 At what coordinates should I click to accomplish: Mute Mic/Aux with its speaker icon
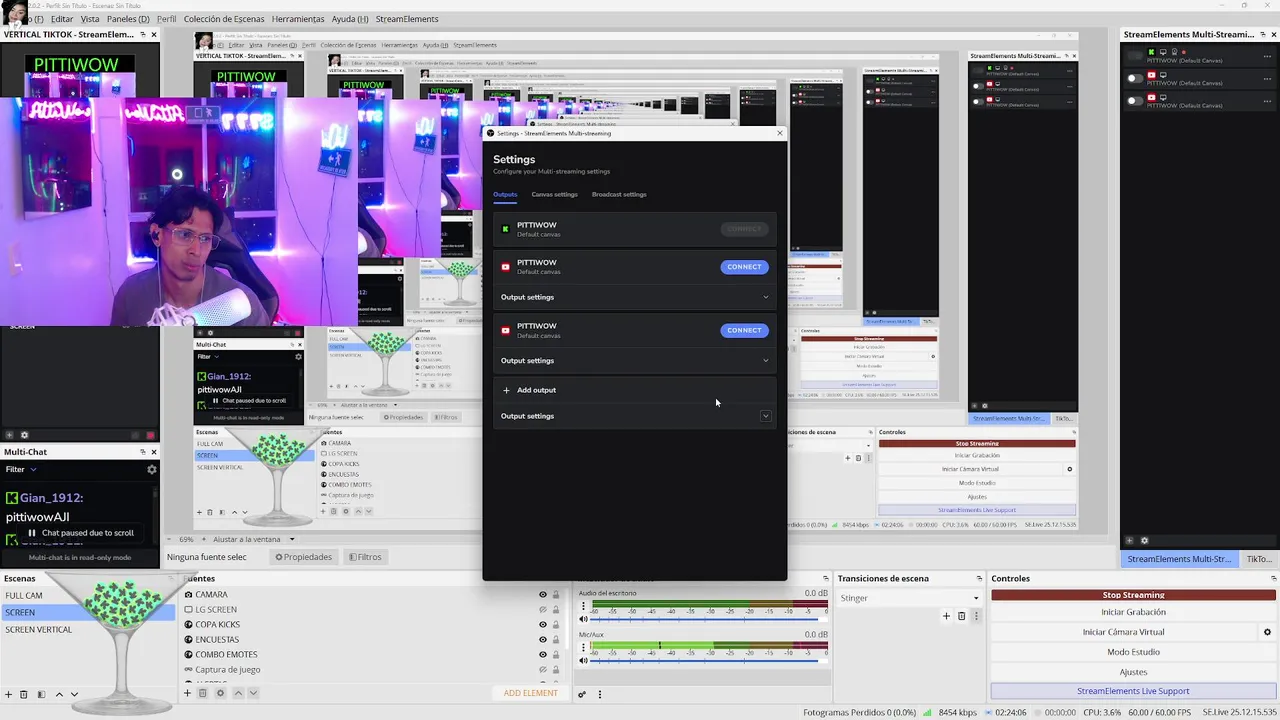coord(584,660)
